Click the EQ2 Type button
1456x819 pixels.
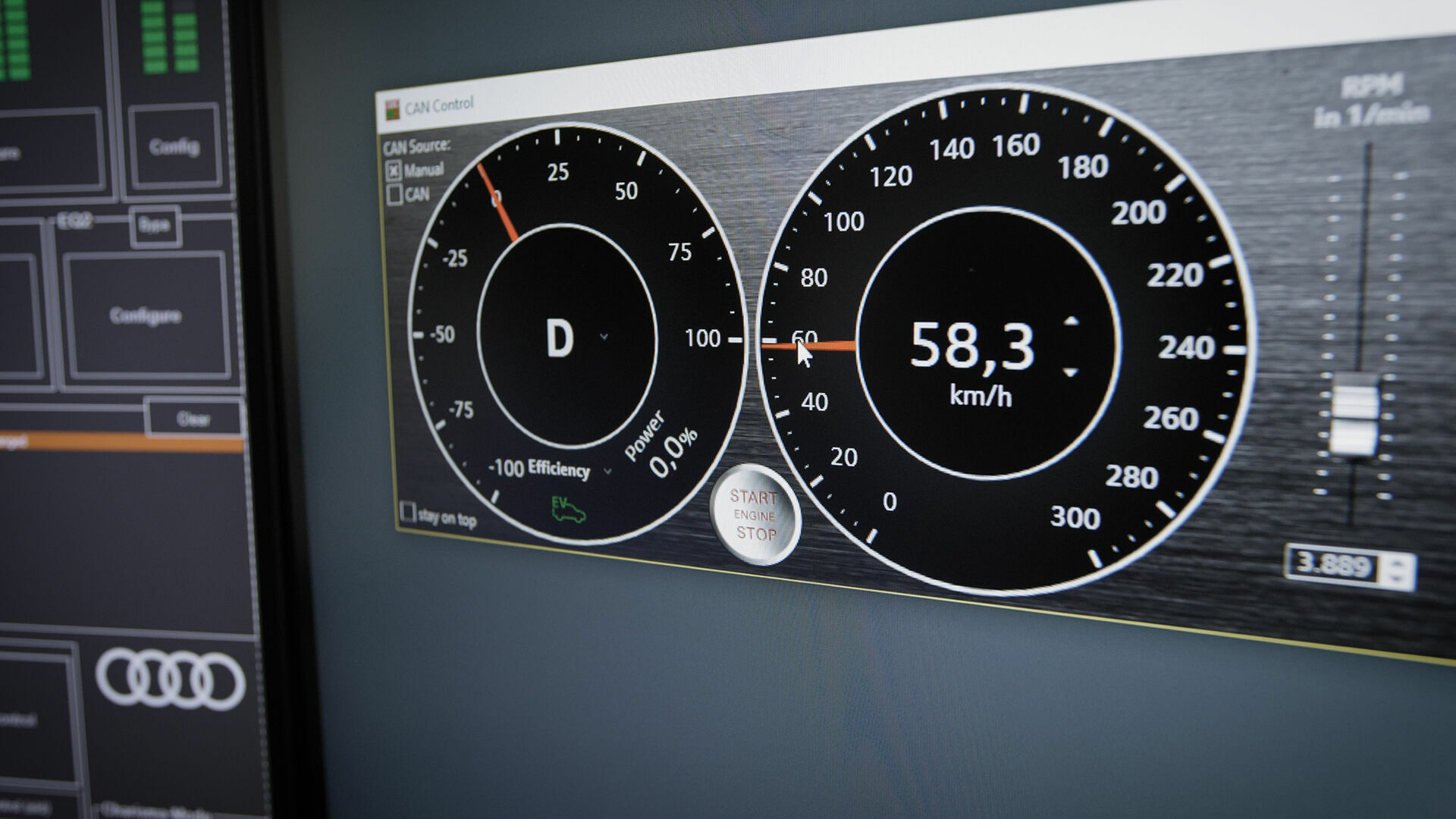click(x=155, y=225)
